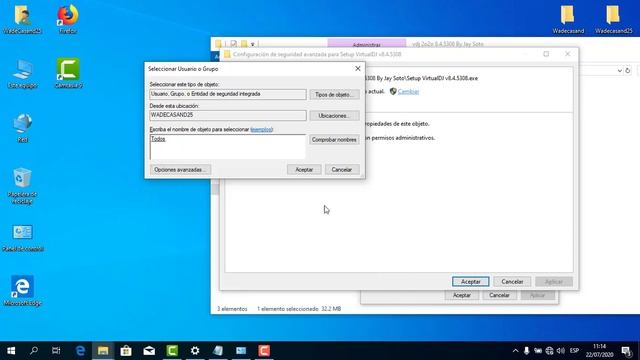
Task: Maximize the advanced security window
Action: coord(546,54)
